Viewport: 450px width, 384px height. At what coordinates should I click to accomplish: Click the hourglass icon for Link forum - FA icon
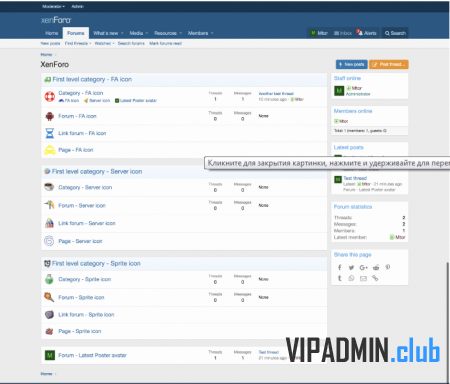point(50,133)
